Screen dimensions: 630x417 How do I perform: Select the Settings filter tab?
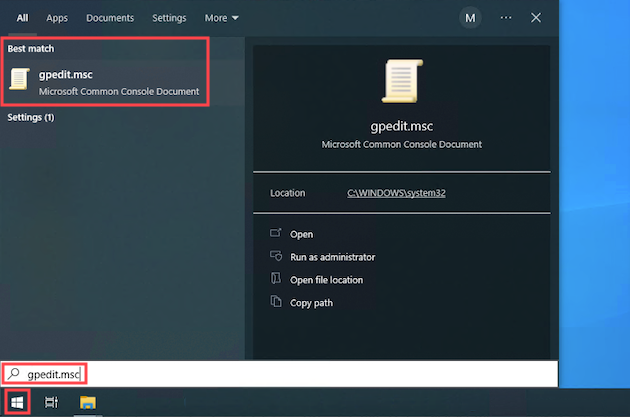pyautogui.click(x=169, y=18)
